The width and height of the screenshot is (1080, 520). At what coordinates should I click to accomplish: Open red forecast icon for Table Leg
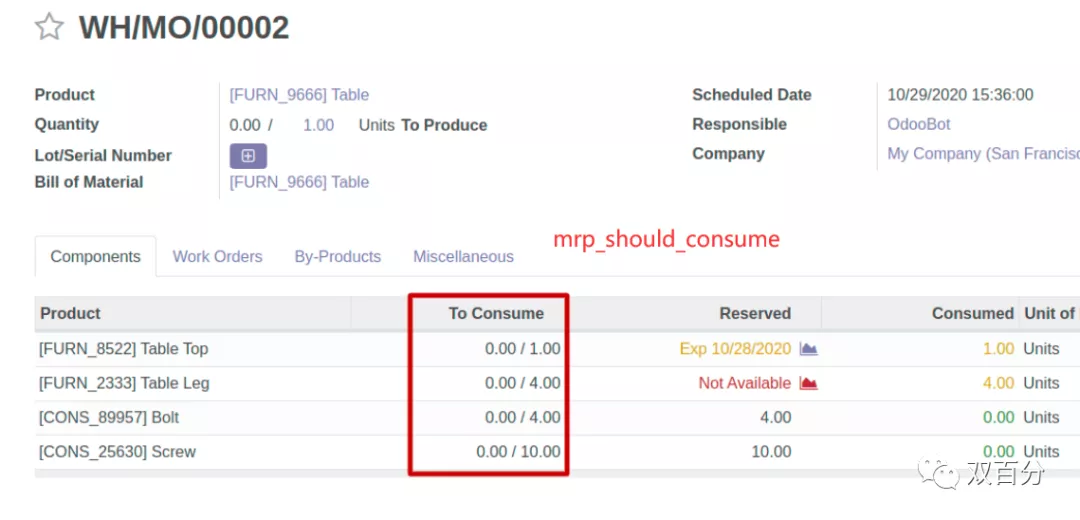click(x=809, y=383)
